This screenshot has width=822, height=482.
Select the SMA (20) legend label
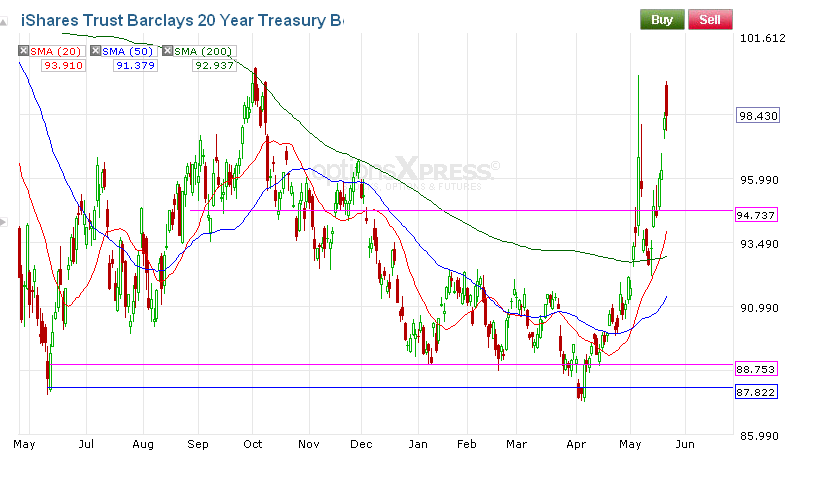tap(56, 51)
